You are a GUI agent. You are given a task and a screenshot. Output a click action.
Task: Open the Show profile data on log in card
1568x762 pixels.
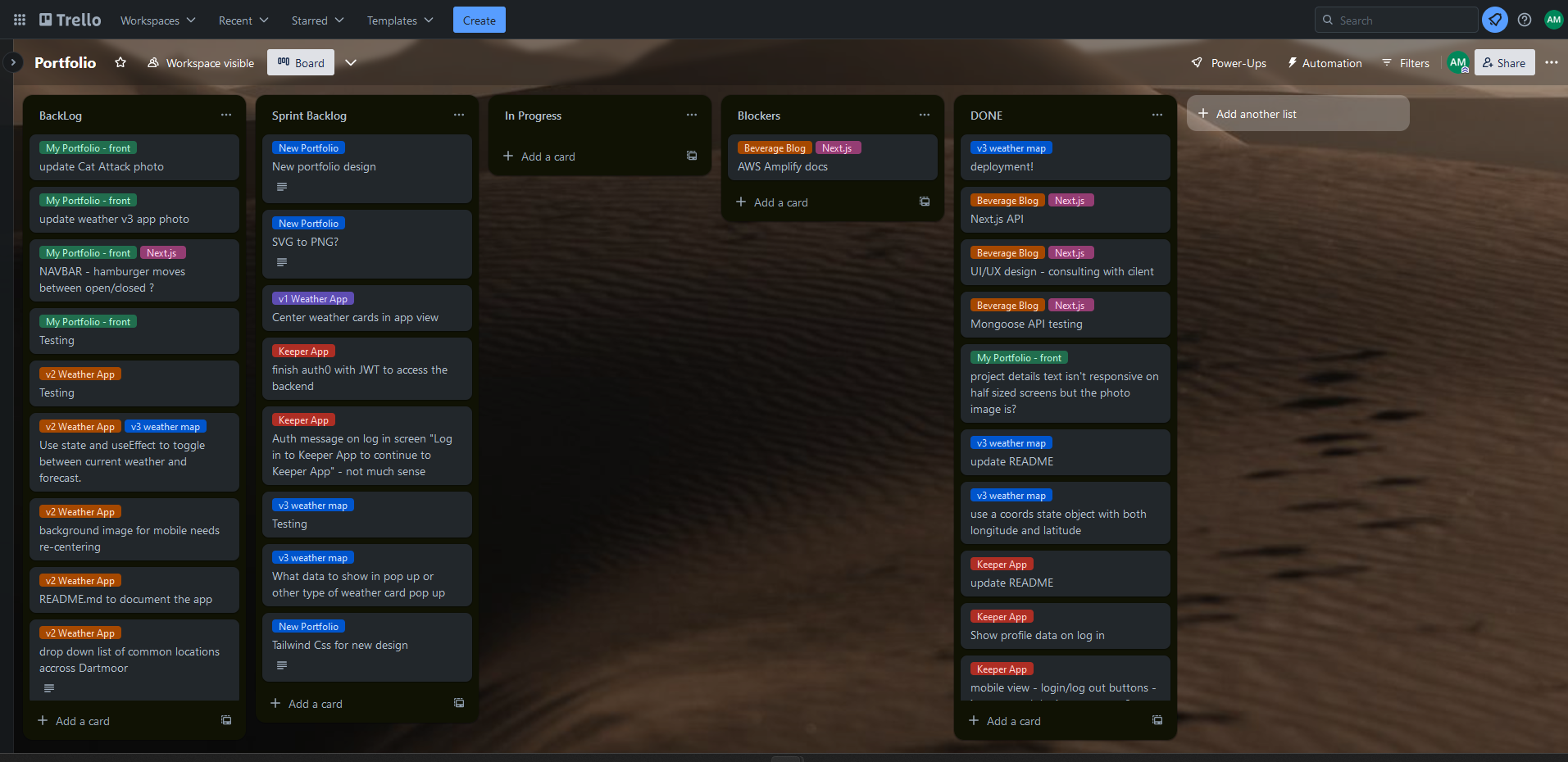[x=1066, y=626]
